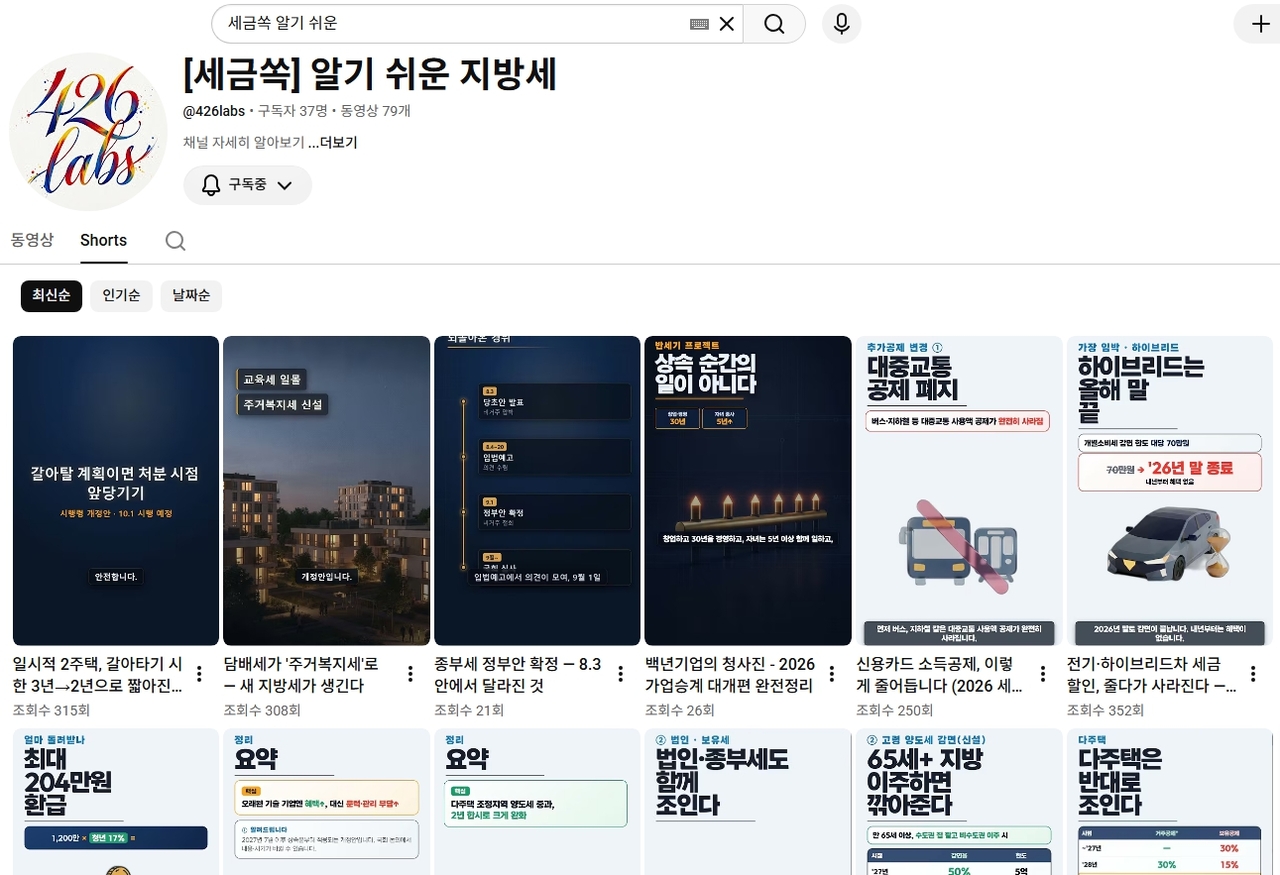This screenshot has height=875, width=1280.
Task: Open the 구독중 subscription dropdown
Action: 247,185
